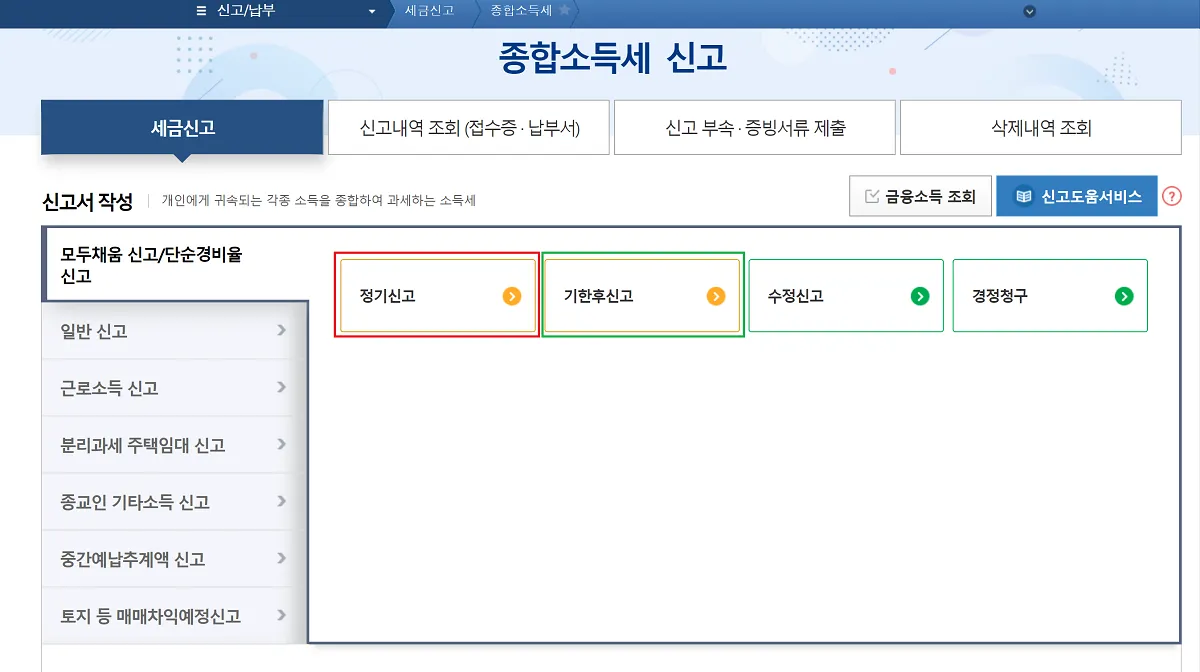Image resolution: width=1200 pixels, height=672 pixels.
Task: Click the orange arrow icon on 기한후신고
Action: click(x=714, y=295)
